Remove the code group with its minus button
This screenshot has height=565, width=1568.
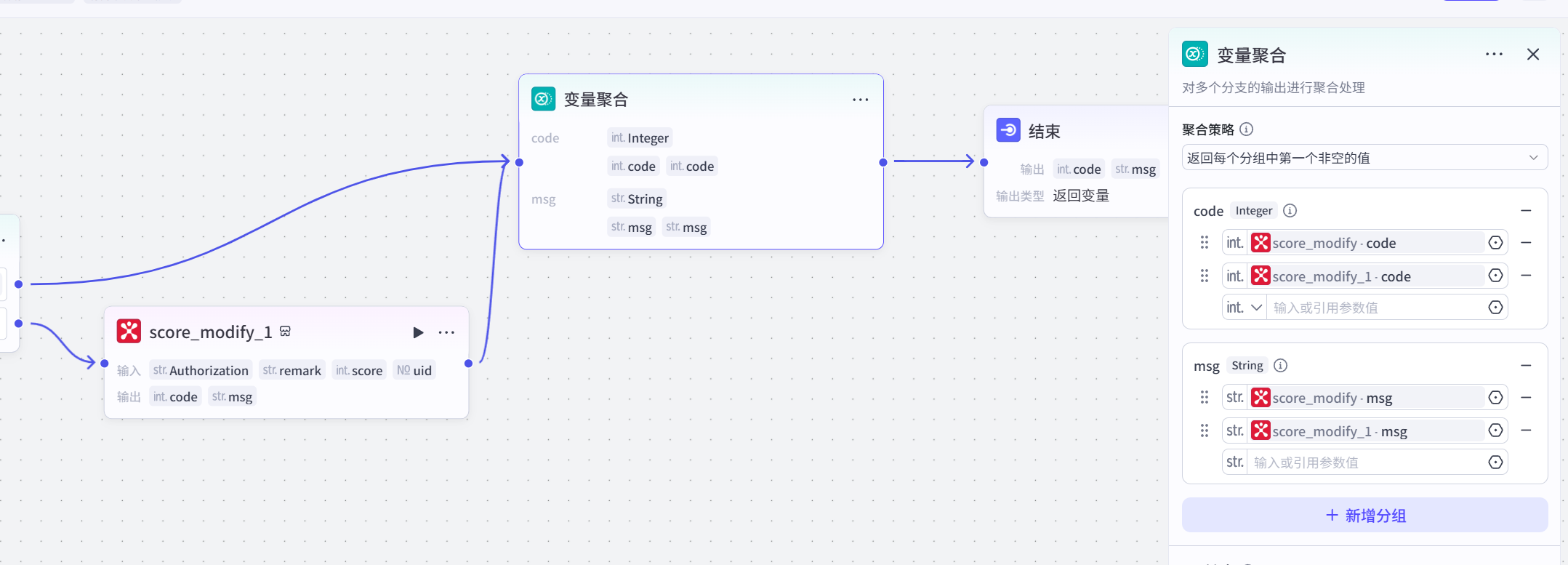point(1526,211)
